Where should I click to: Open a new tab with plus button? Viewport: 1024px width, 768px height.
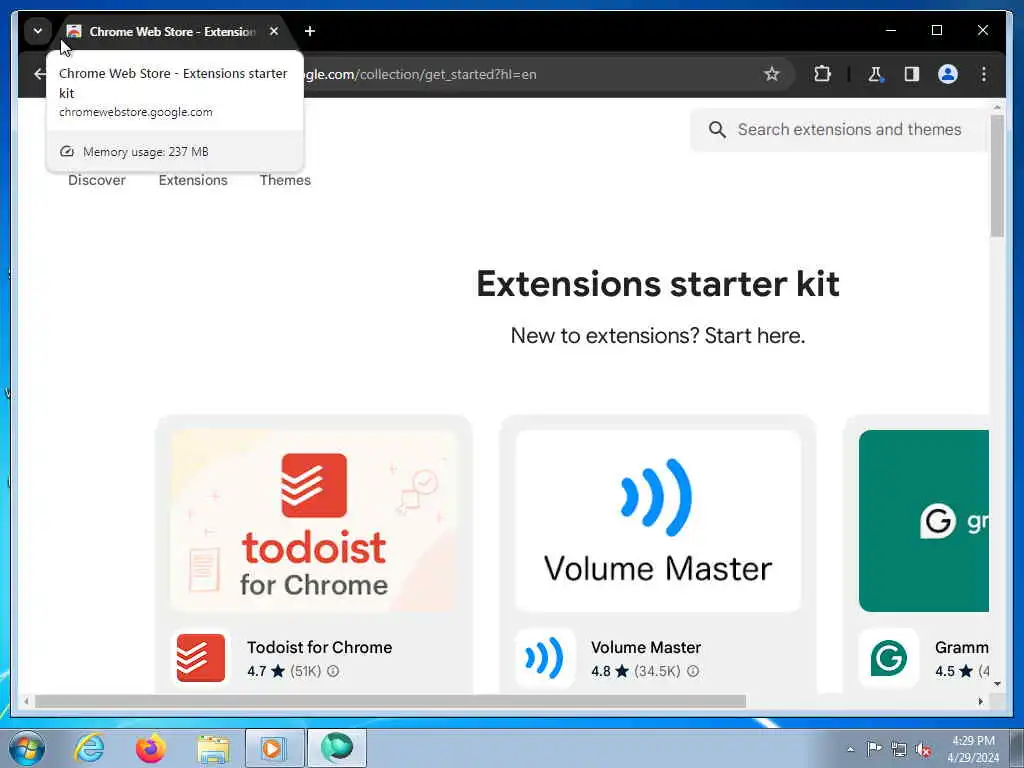(310, 31)
